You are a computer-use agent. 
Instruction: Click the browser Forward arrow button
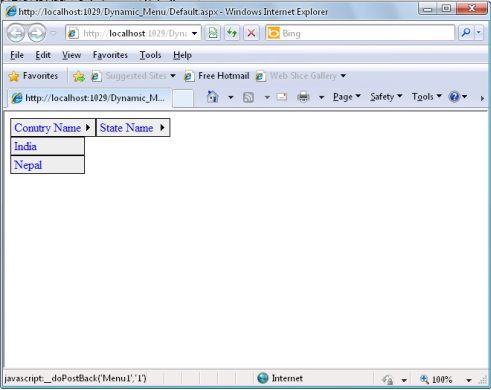coord(36,33)
